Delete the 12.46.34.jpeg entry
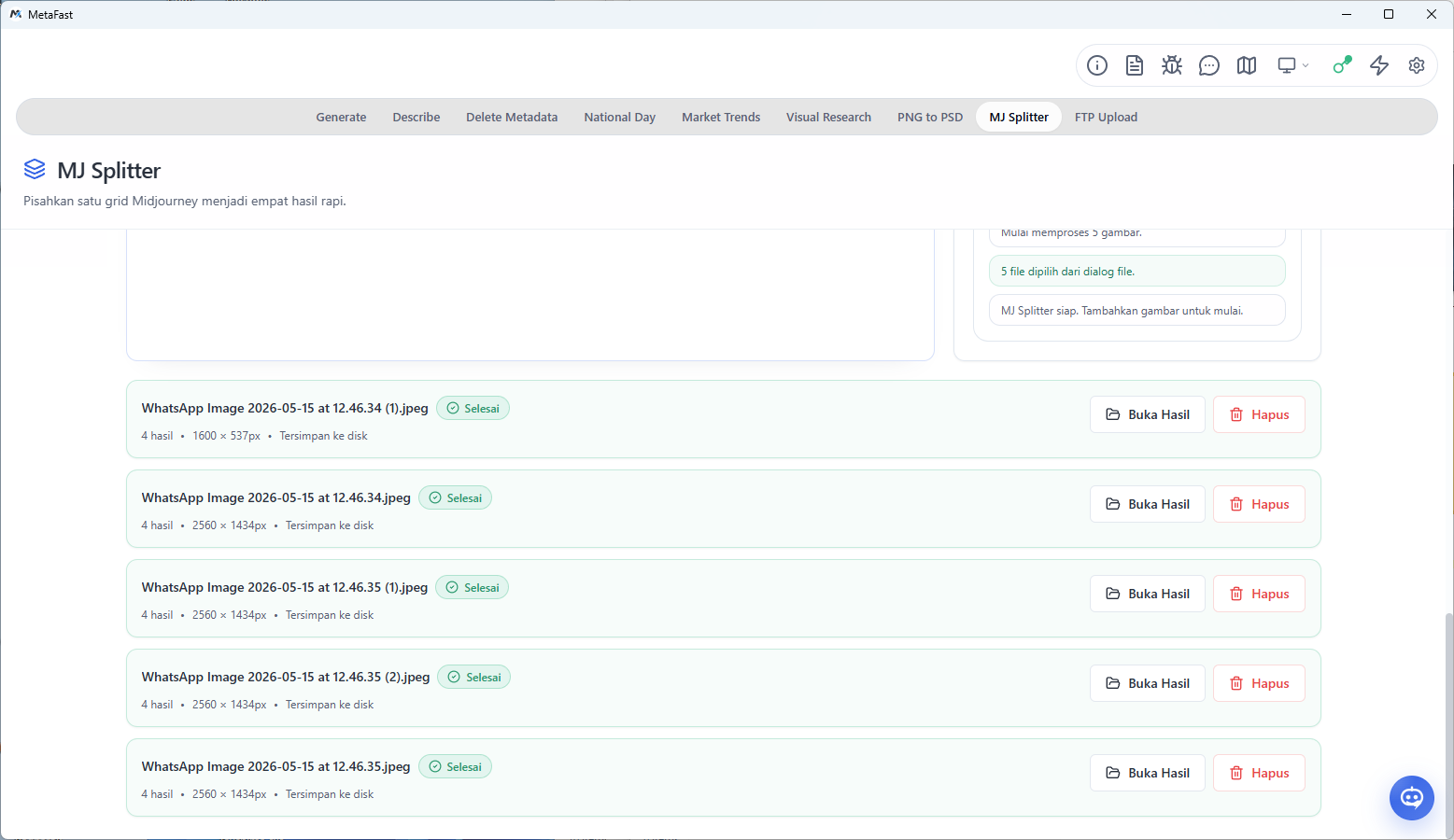 coord(1259,504)
